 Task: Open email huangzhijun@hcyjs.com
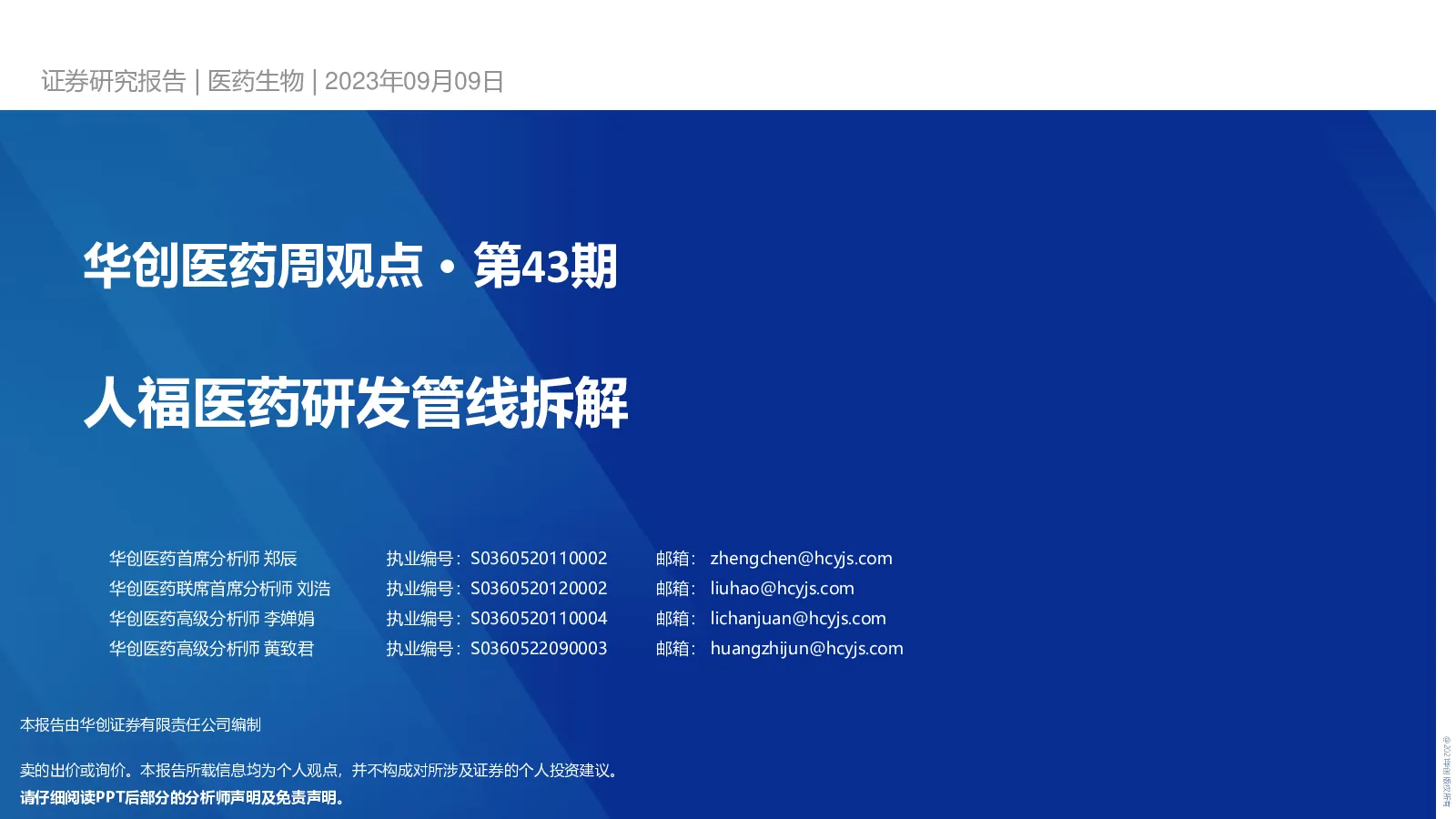click(x=806, y=649)
